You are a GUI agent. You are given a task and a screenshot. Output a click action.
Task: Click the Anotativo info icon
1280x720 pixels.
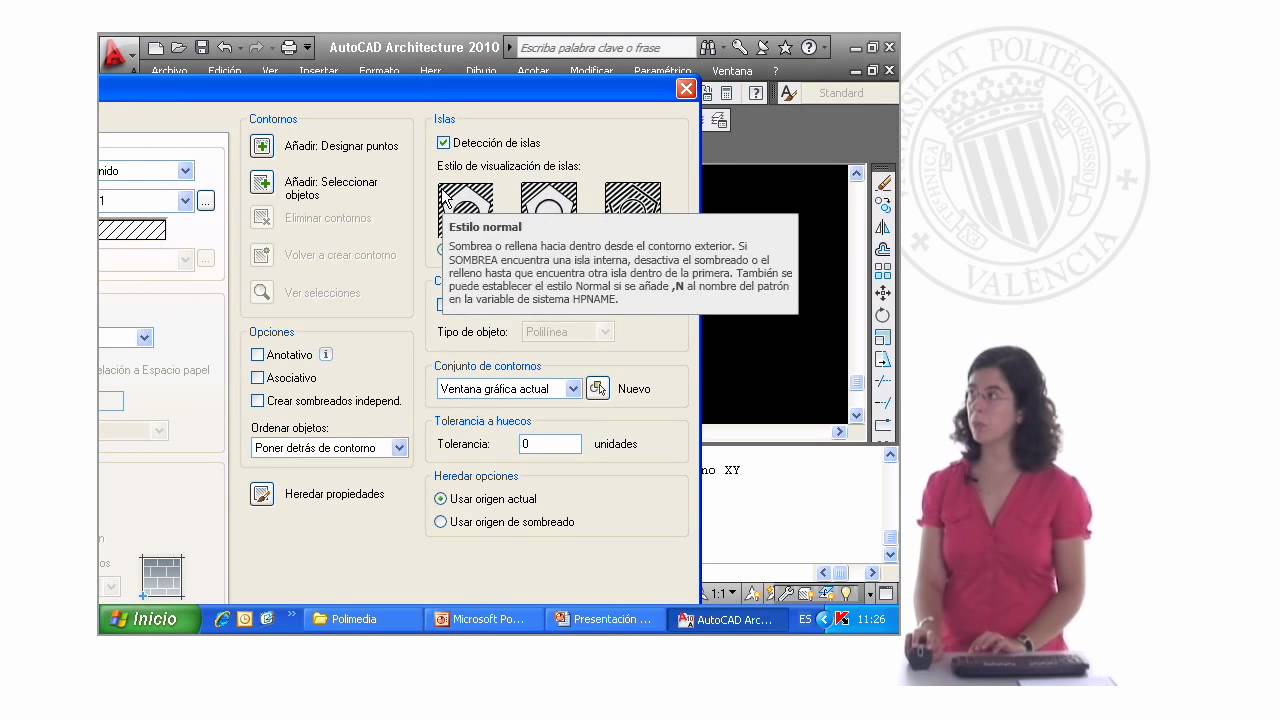326,354
